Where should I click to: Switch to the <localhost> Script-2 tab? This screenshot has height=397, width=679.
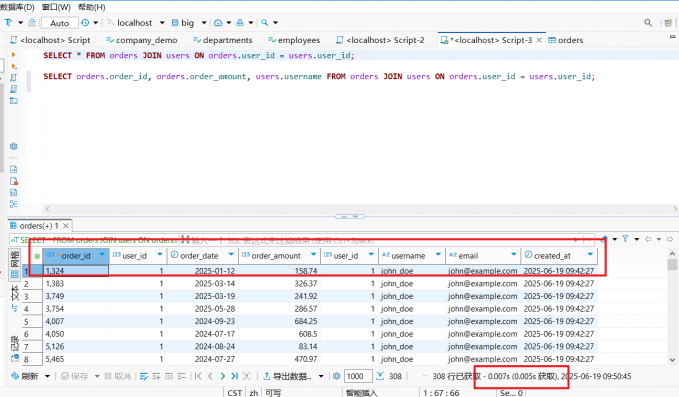380,40
